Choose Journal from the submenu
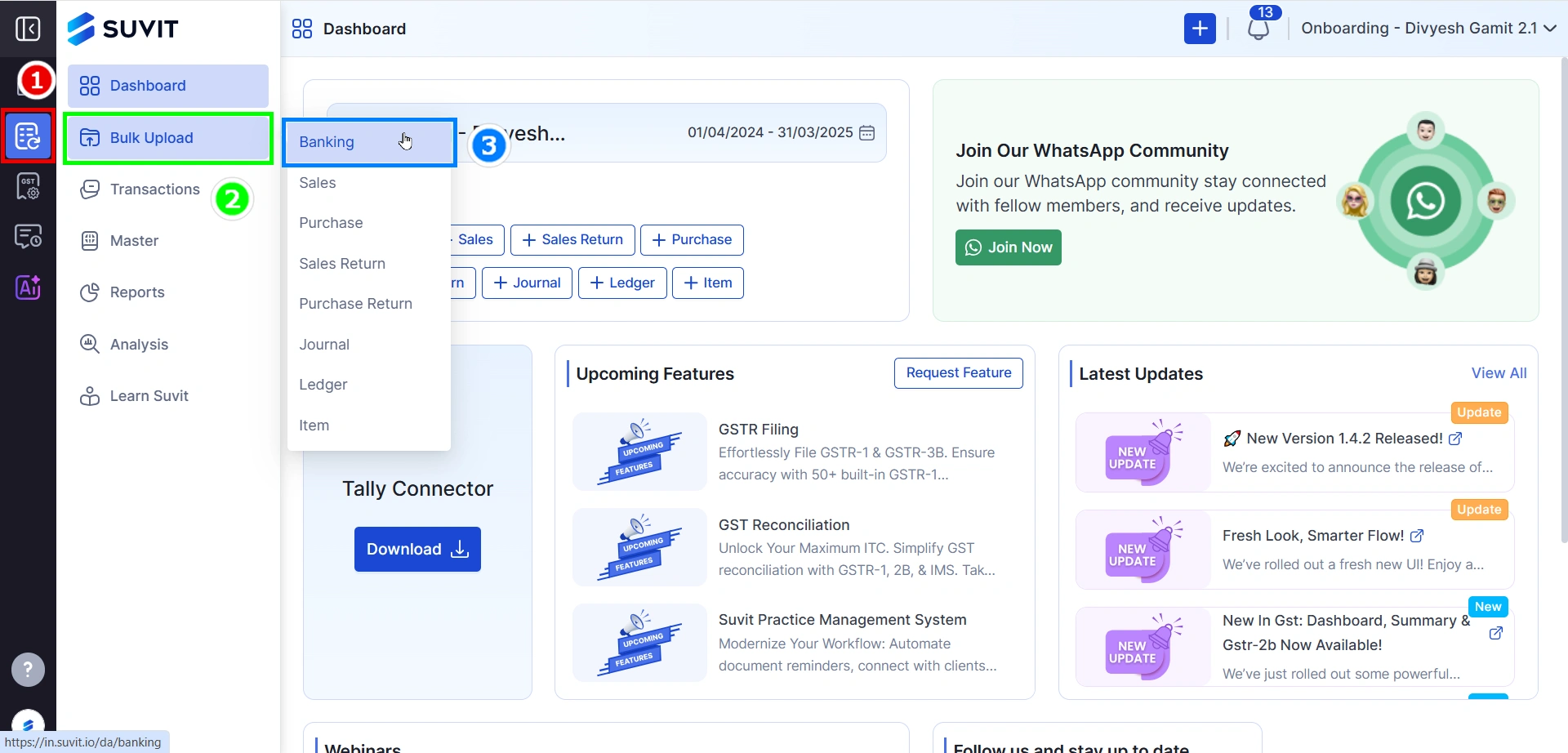 click(369, 345)
